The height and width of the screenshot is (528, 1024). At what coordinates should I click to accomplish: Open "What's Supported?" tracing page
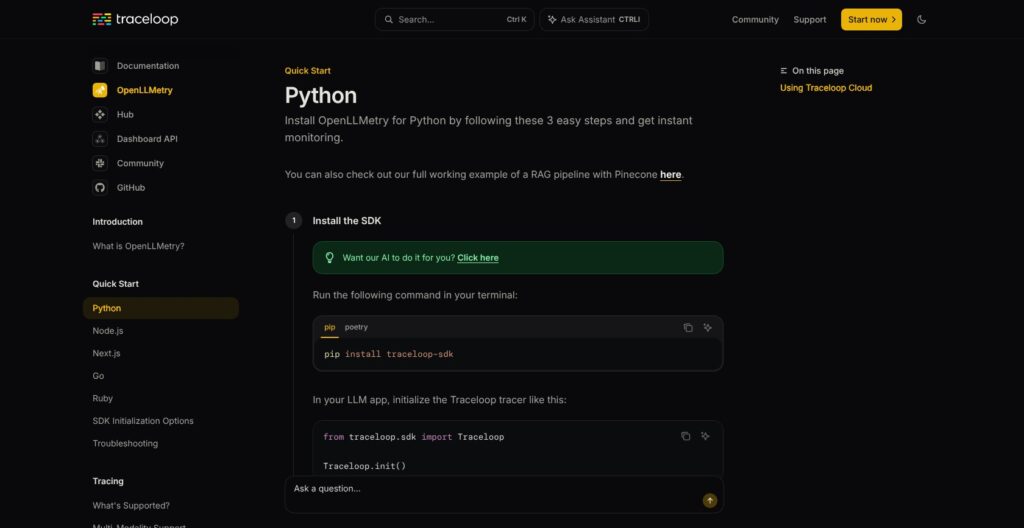(x=131, y=506)
